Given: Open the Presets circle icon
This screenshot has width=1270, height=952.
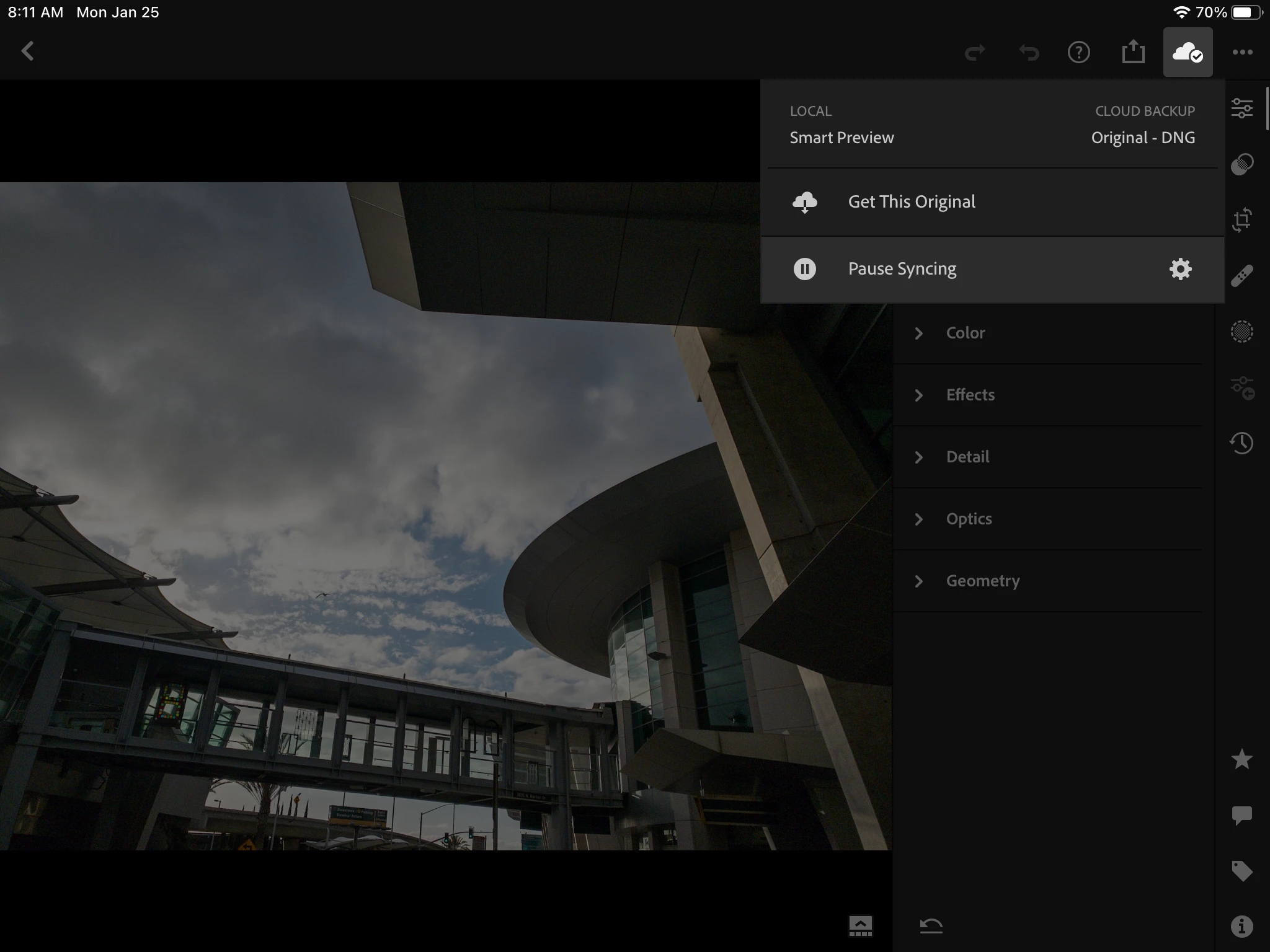Looking at the screenshot, I should (1241, 332).
